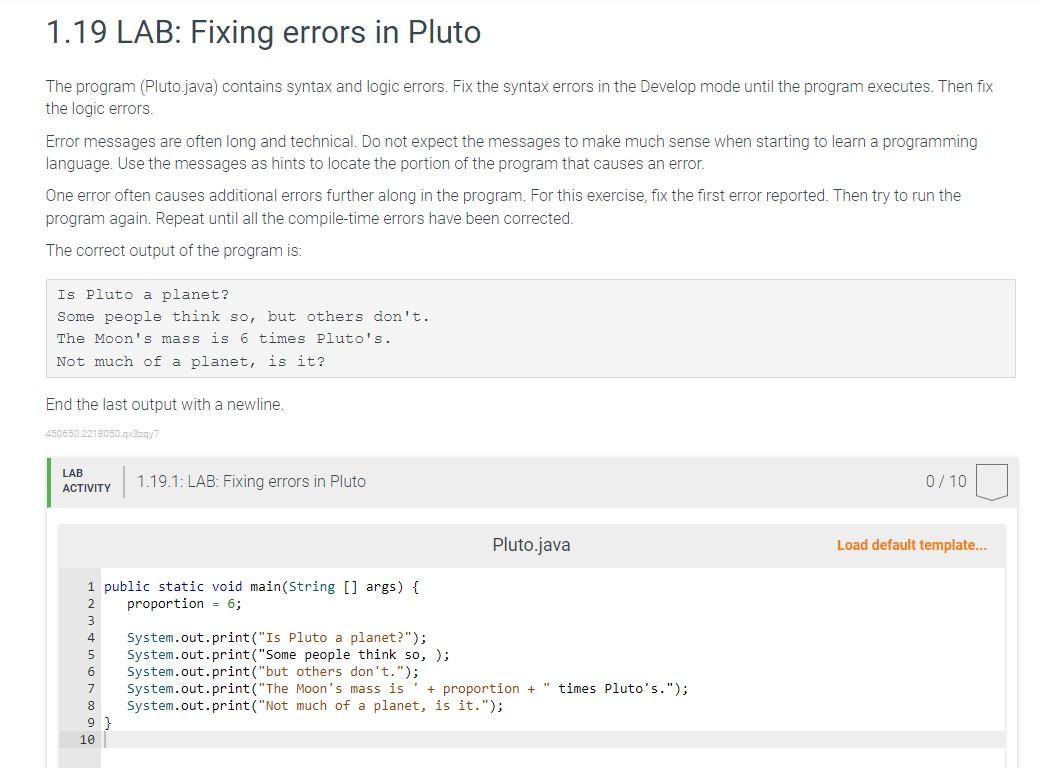
Task: Place cursor on the proportion = 6 line
Action: 182,603
